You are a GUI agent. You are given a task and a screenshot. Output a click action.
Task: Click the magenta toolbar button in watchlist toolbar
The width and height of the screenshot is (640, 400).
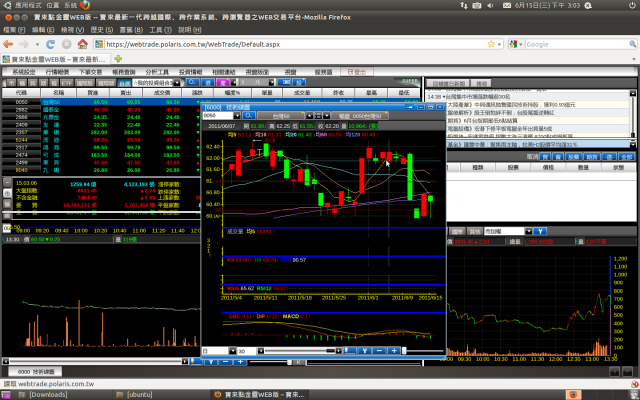222,82
